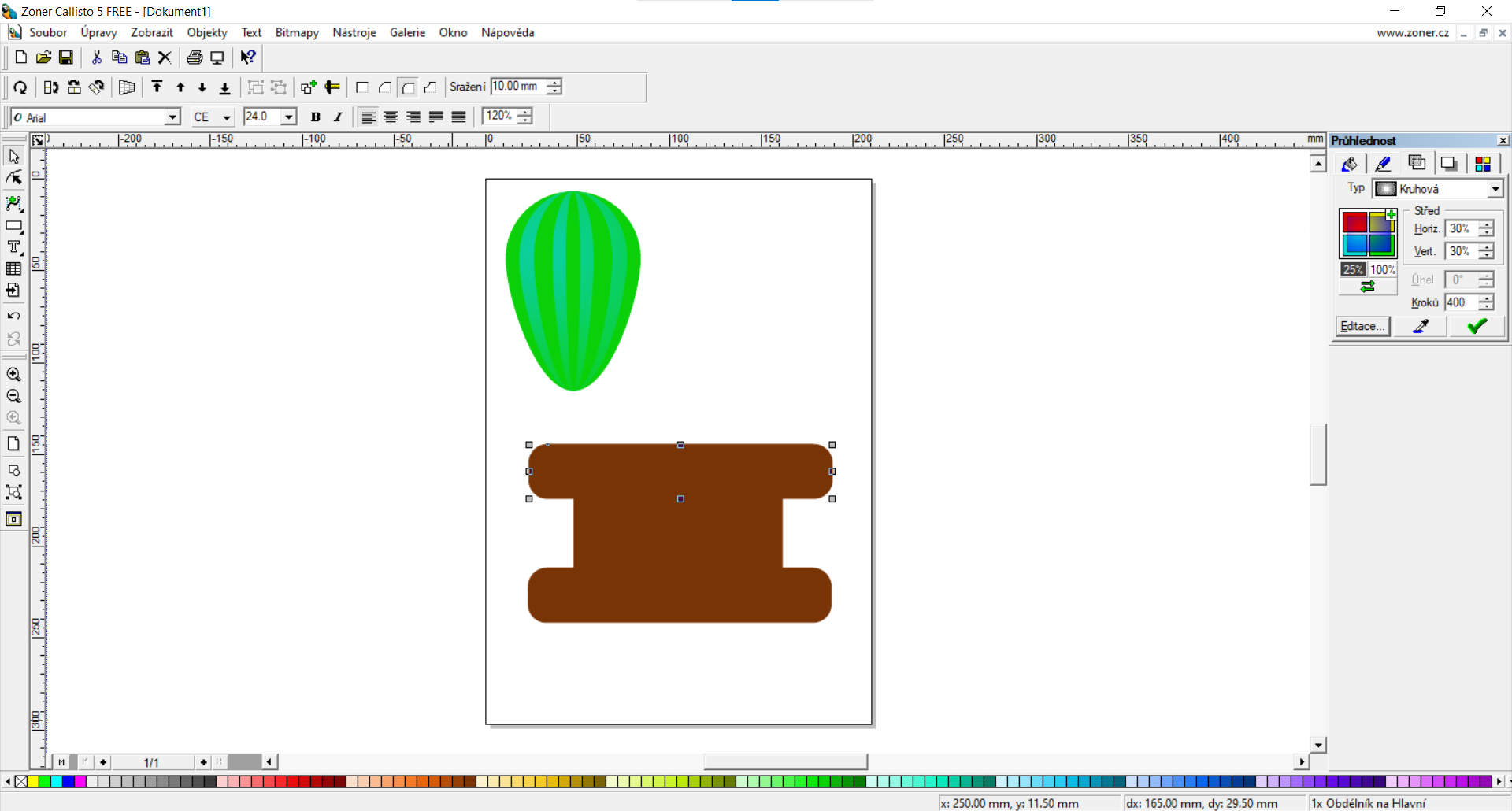Print the document with printer icon
Image resolution: width=1512 pixels, height=811 pixels.
[195, 57]
